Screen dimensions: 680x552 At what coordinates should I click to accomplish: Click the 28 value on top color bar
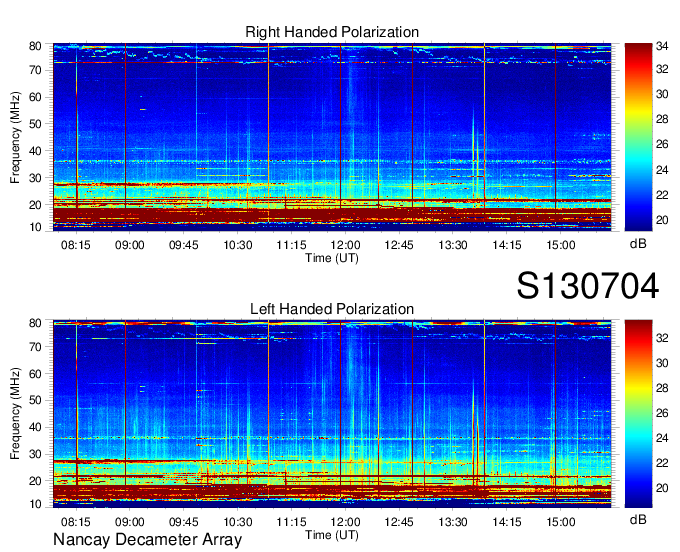pos(662,119)
